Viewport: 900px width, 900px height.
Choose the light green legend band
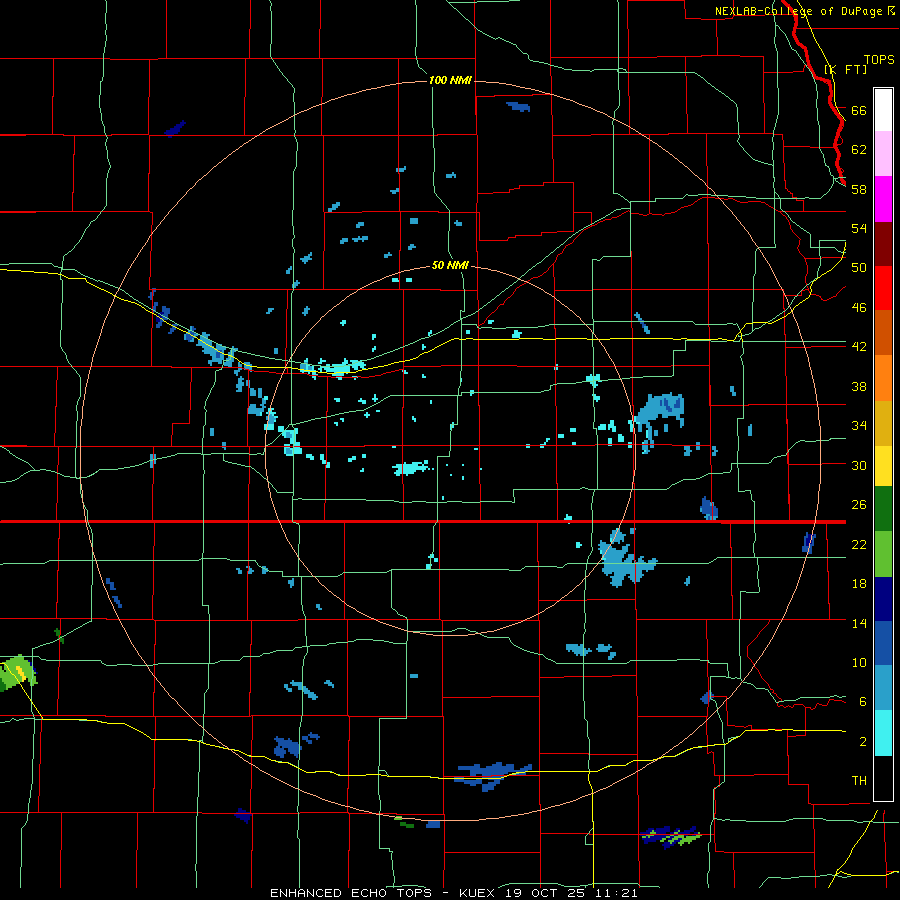(x=883, y=554)
